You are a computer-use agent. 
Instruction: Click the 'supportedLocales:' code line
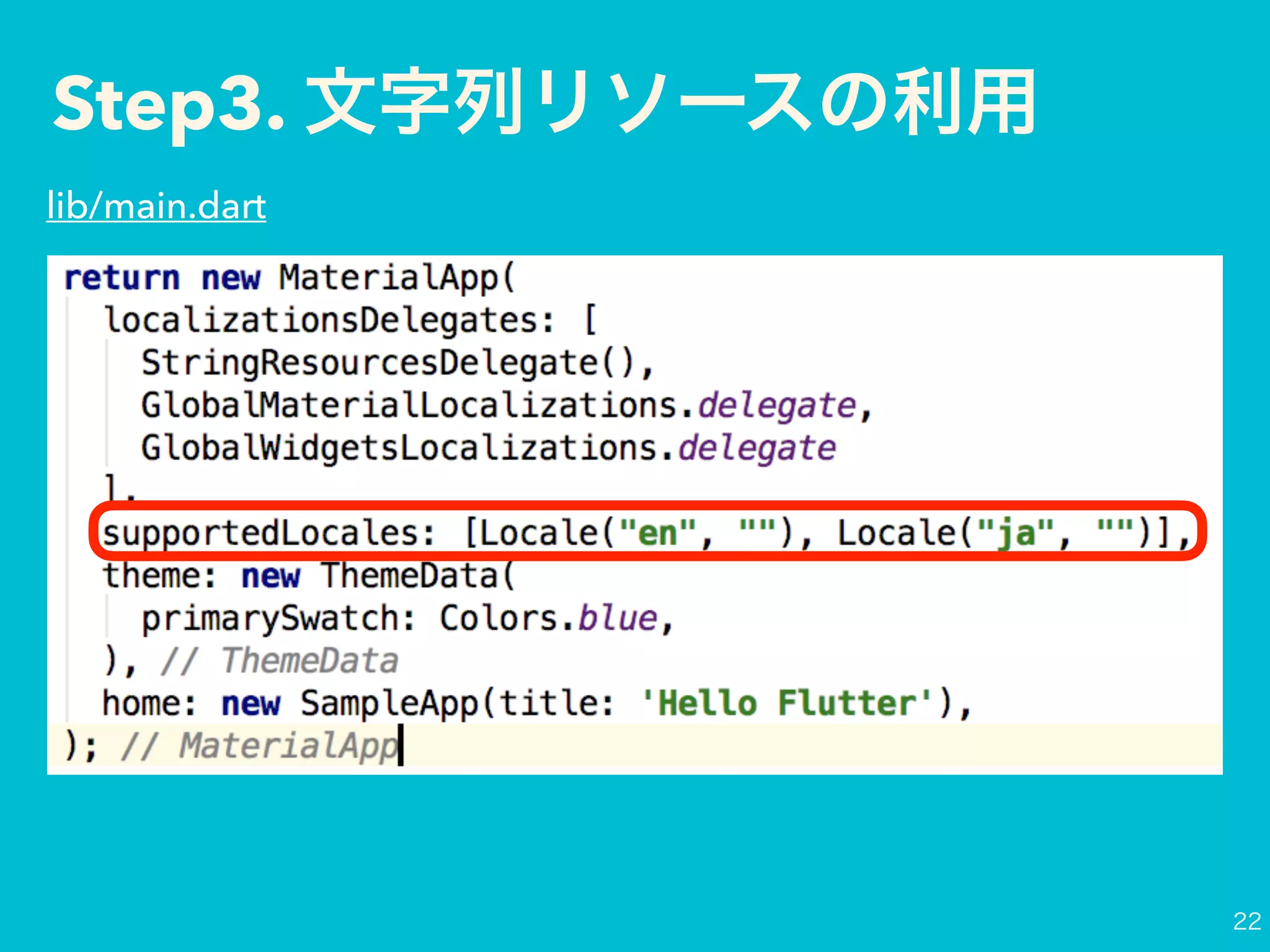[647, 533]
